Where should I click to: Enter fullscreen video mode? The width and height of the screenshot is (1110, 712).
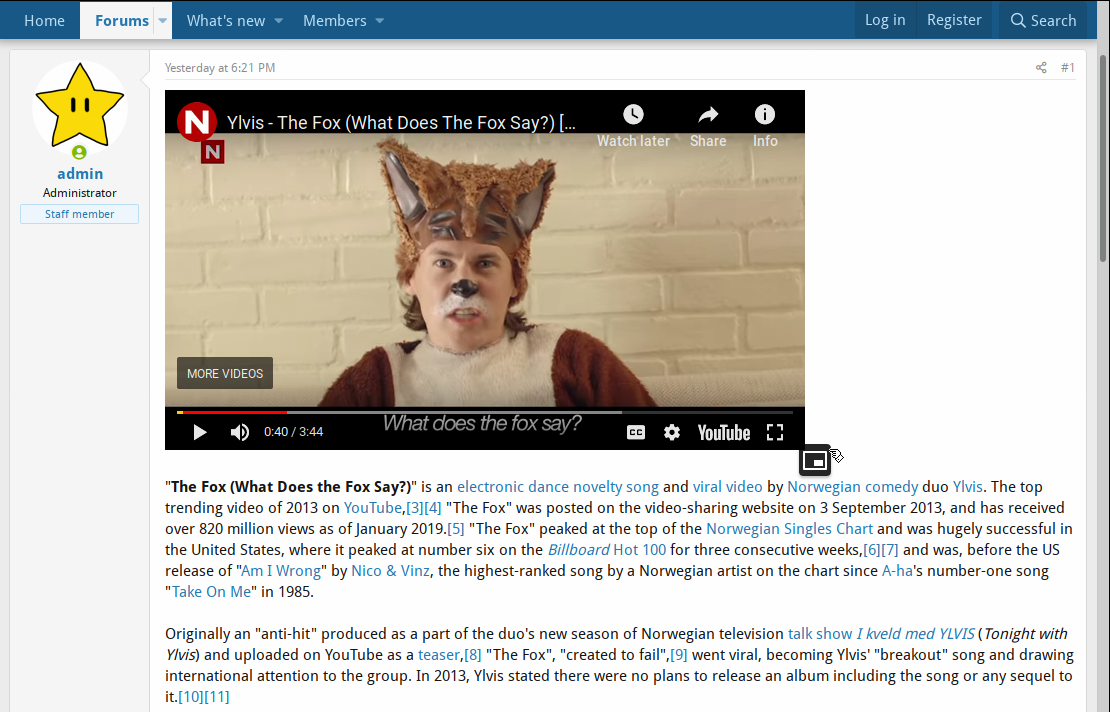775,432
